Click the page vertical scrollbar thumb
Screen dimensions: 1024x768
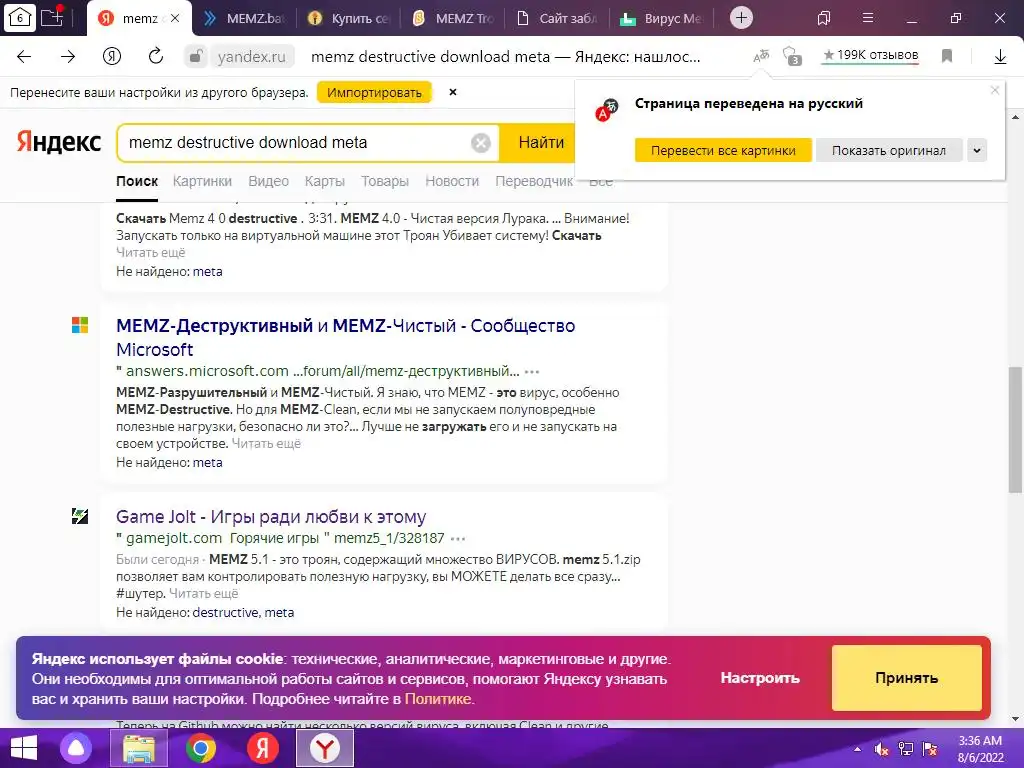tap(1015, 430)
